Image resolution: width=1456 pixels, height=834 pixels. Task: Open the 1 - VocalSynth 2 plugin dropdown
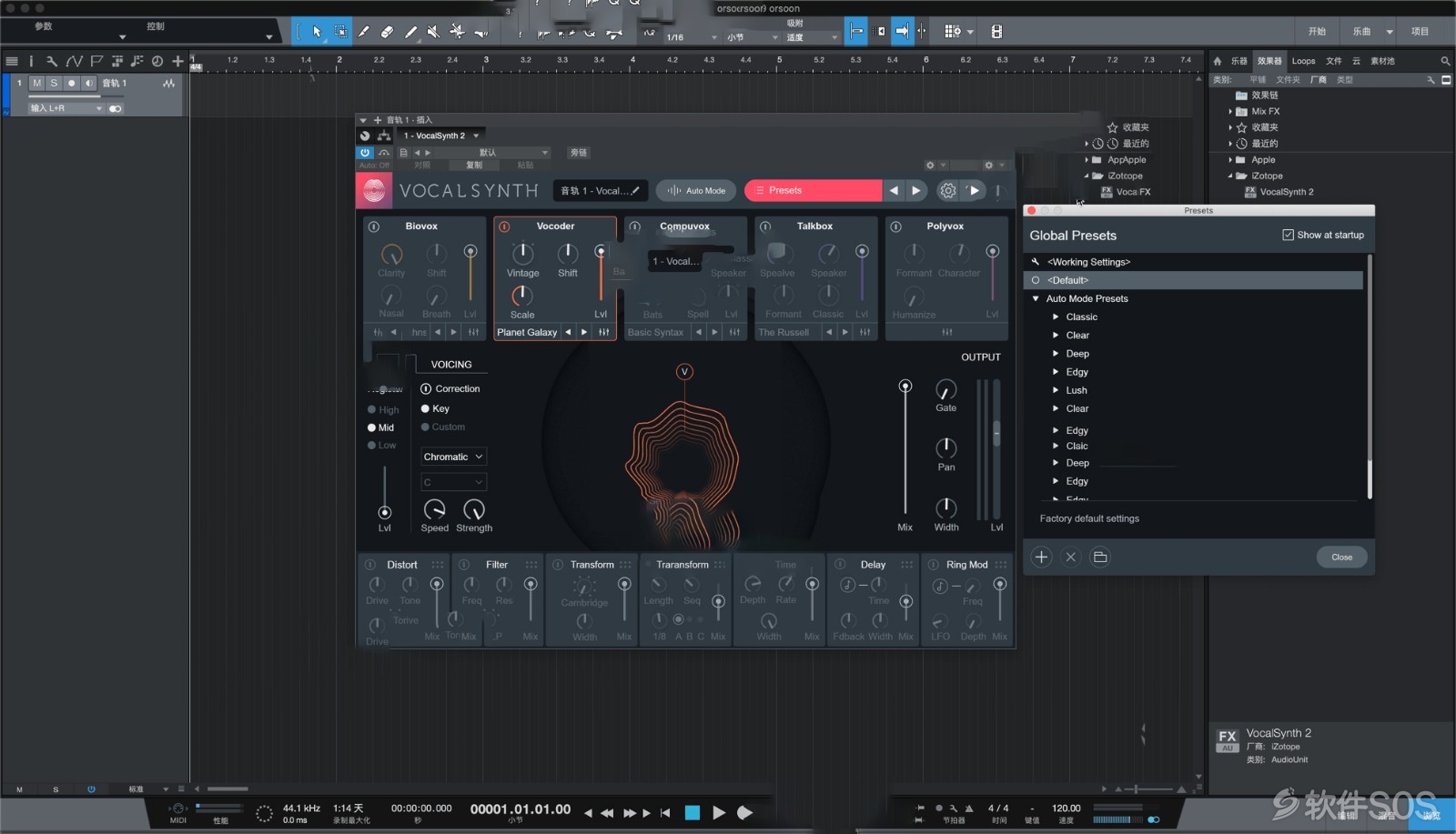click(441, 136)
